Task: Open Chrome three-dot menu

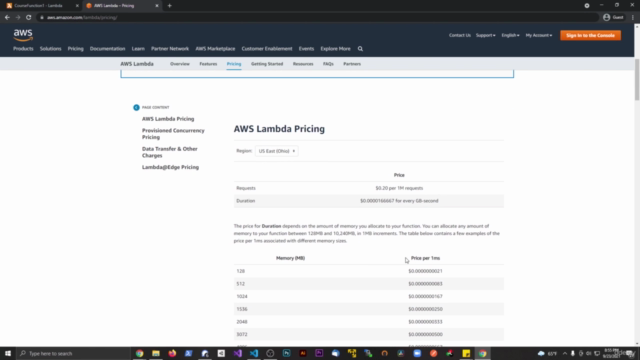Action: click(633, 18)
